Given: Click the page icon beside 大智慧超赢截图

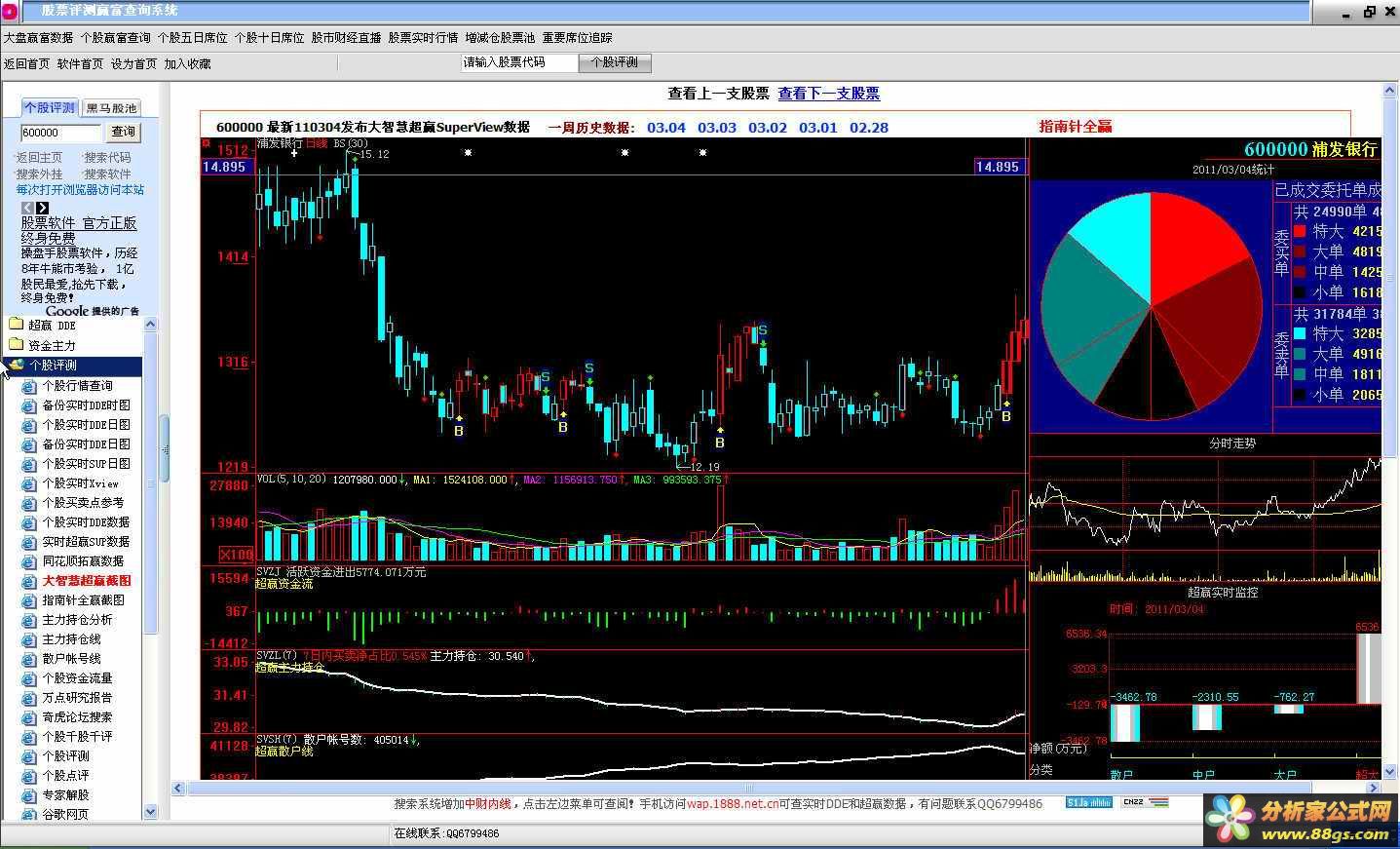Looking at the screenshot, I should click(x=29, y=581).
